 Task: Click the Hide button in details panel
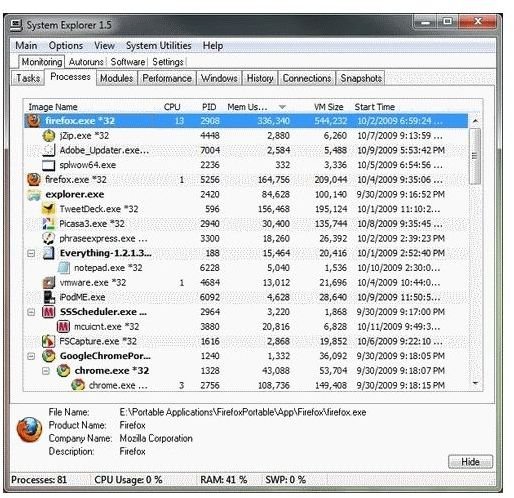coord(470,462)
